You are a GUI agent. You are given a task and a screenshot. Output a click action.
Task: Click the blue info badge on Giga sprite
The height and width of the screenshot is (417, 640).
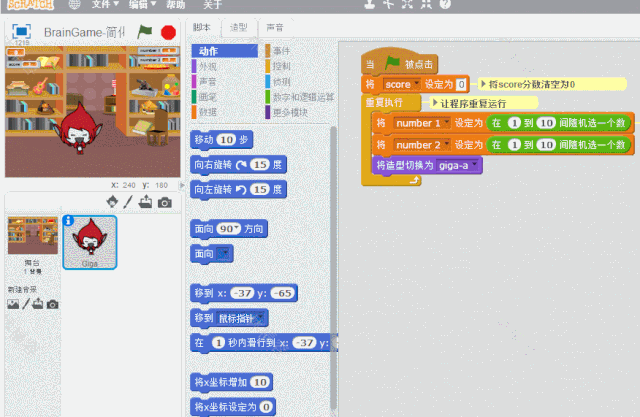pos(68,221)
